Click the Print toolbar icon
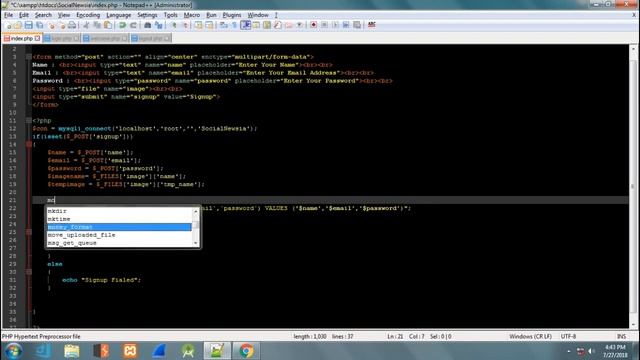The height and width of the screenshot is (360, 640). [x=72, y=25]
